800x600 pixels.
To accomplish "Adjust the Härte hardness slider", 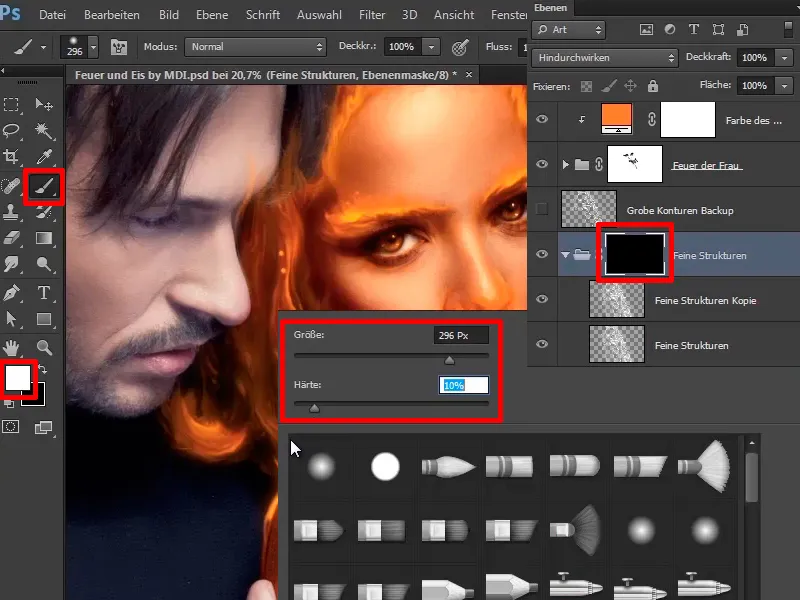I will [x=314, y=408].
